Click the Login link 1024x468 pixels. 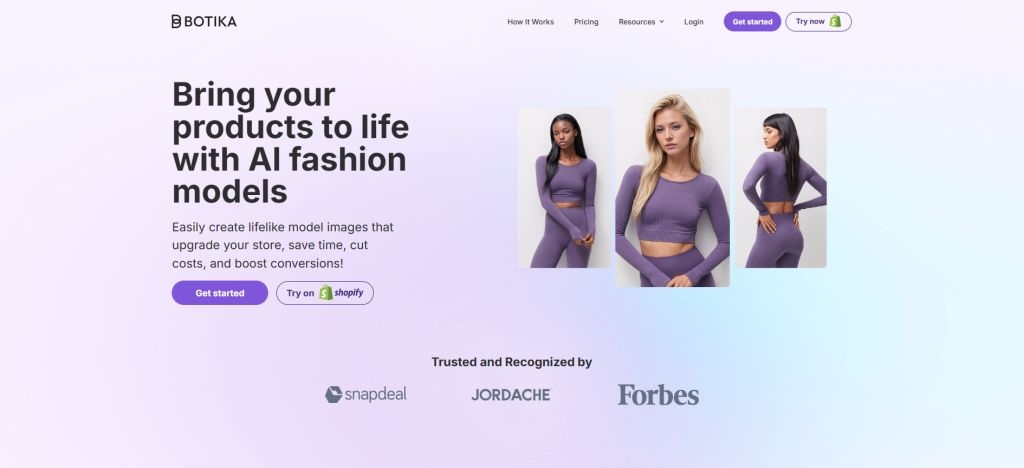tap(694, 22)
